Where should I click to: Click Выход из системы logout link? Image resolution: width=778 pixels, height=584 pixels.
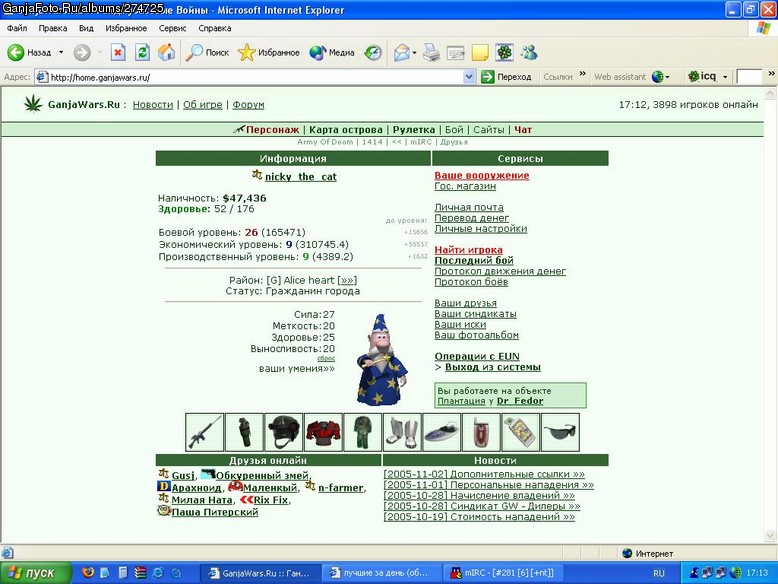(493, 367)
